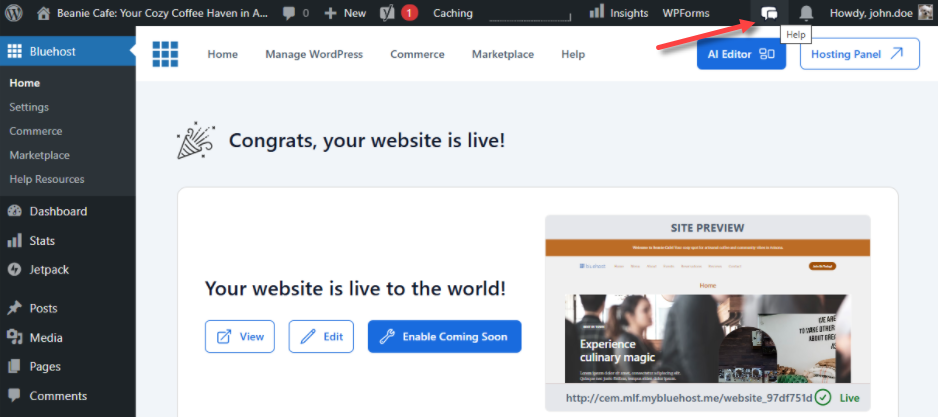Open the Caching admin bar menu

pos(453,13)
